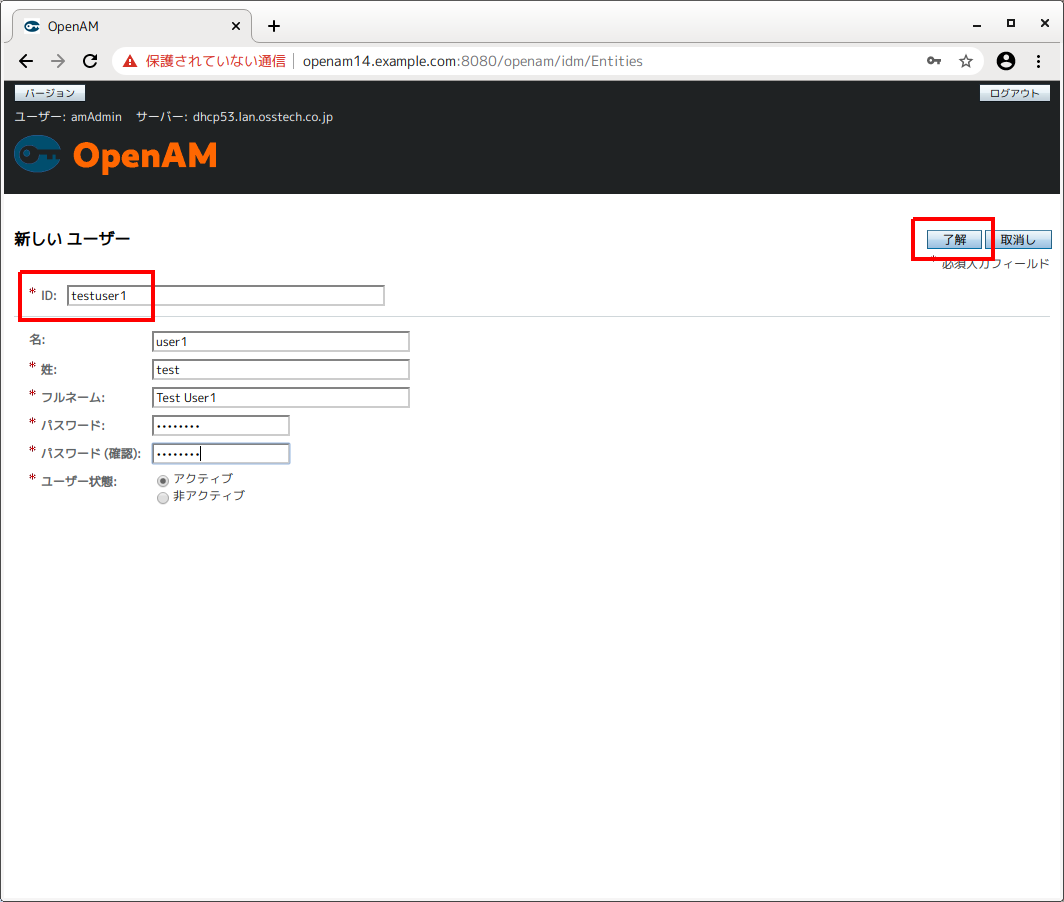
Task: Navigate back with the browser arrow
Action: click(x=26, y=61)
